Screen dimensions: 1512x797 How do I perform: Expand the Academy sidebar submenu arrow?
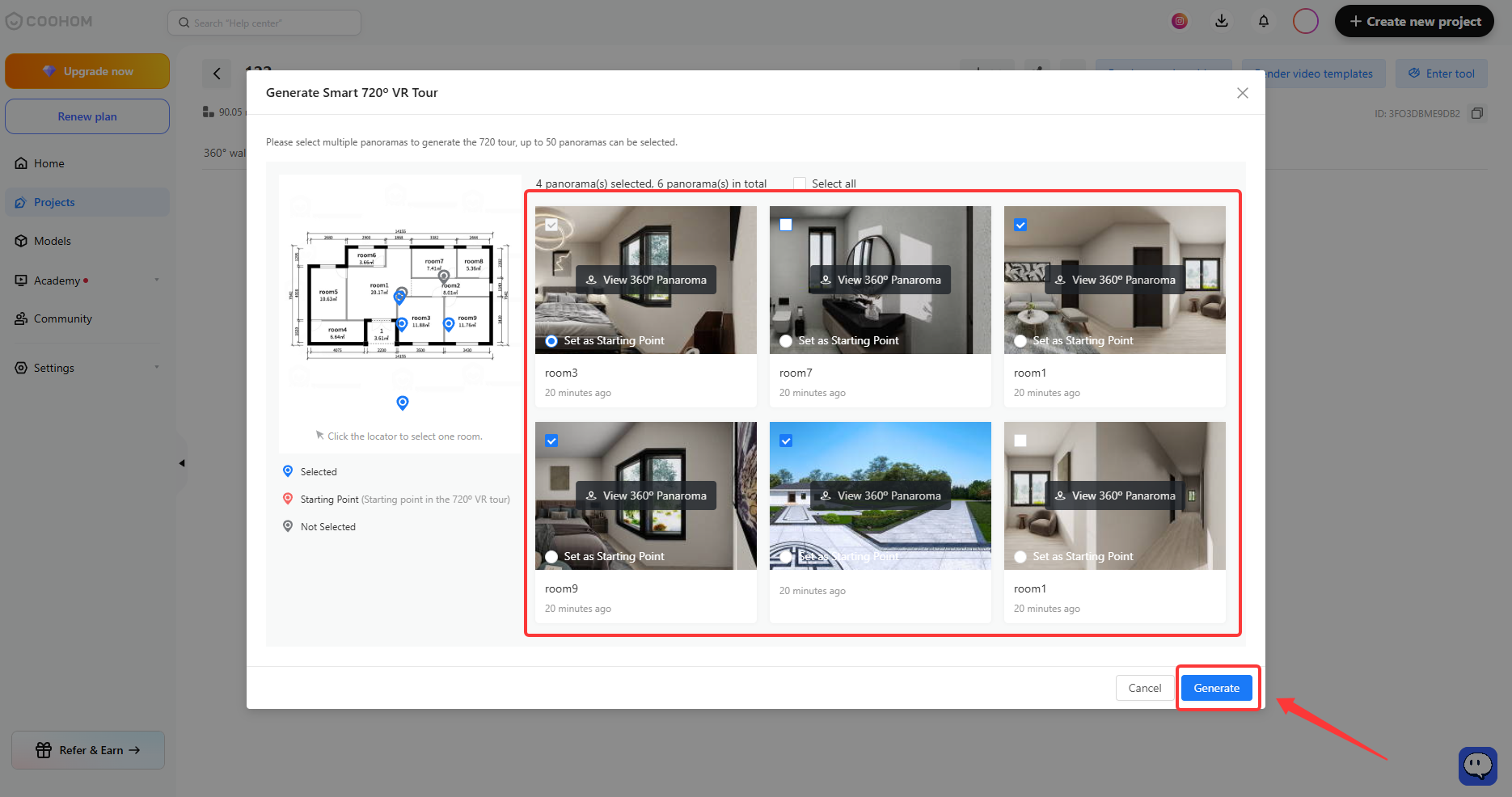click(x=157, y=280)
